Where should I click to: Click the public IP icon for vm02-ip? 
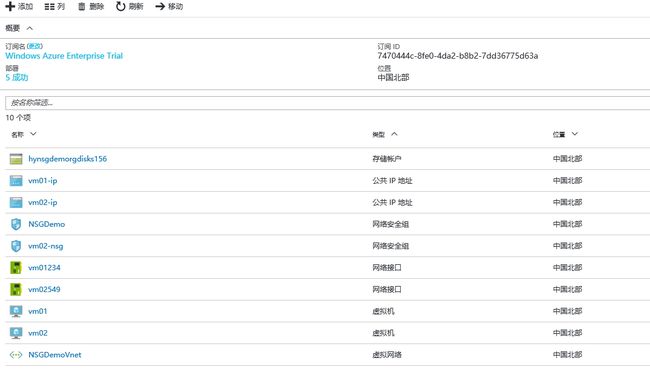16,202
